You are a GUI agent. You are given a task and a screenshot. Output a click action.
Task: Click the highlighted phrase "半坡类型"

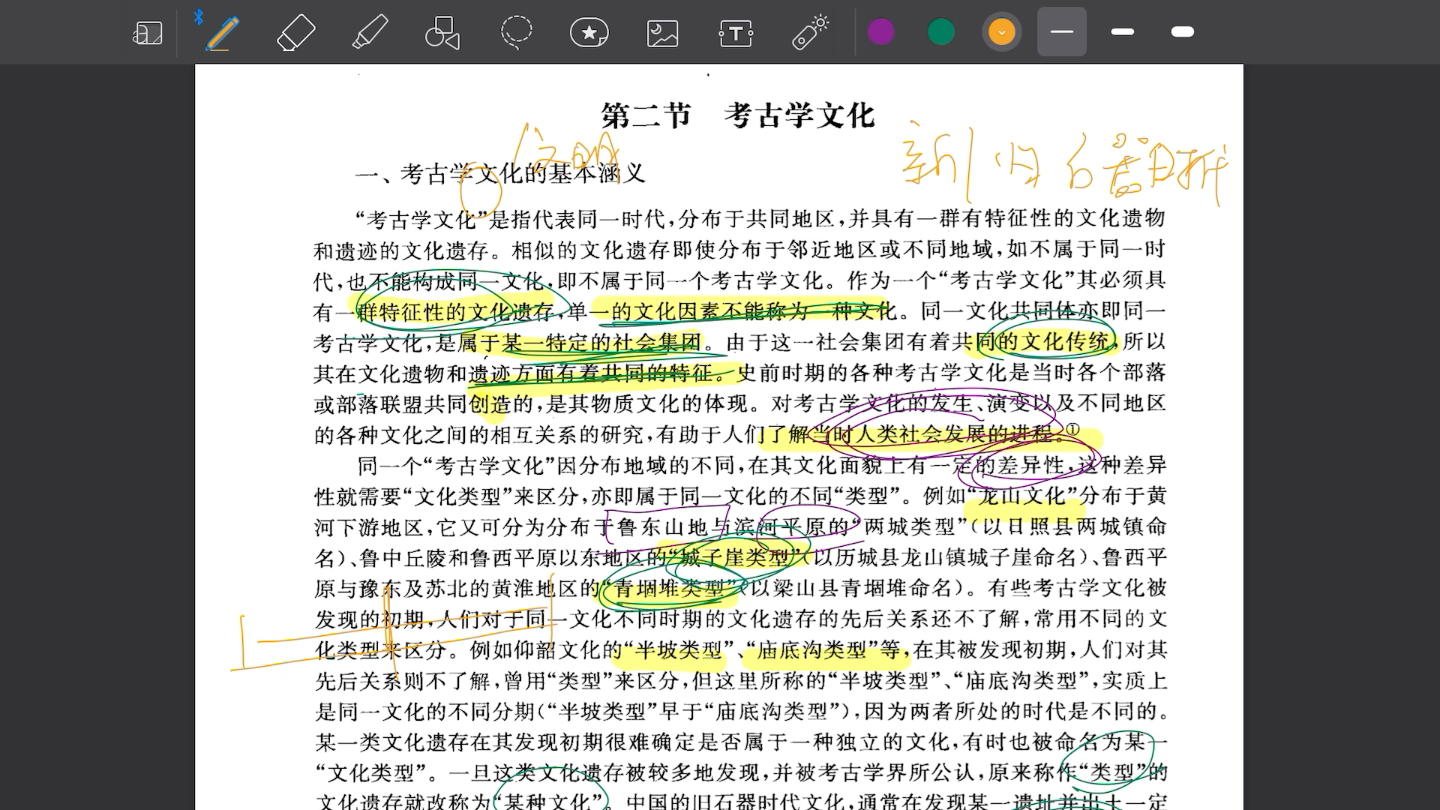[x=679, y=650]
